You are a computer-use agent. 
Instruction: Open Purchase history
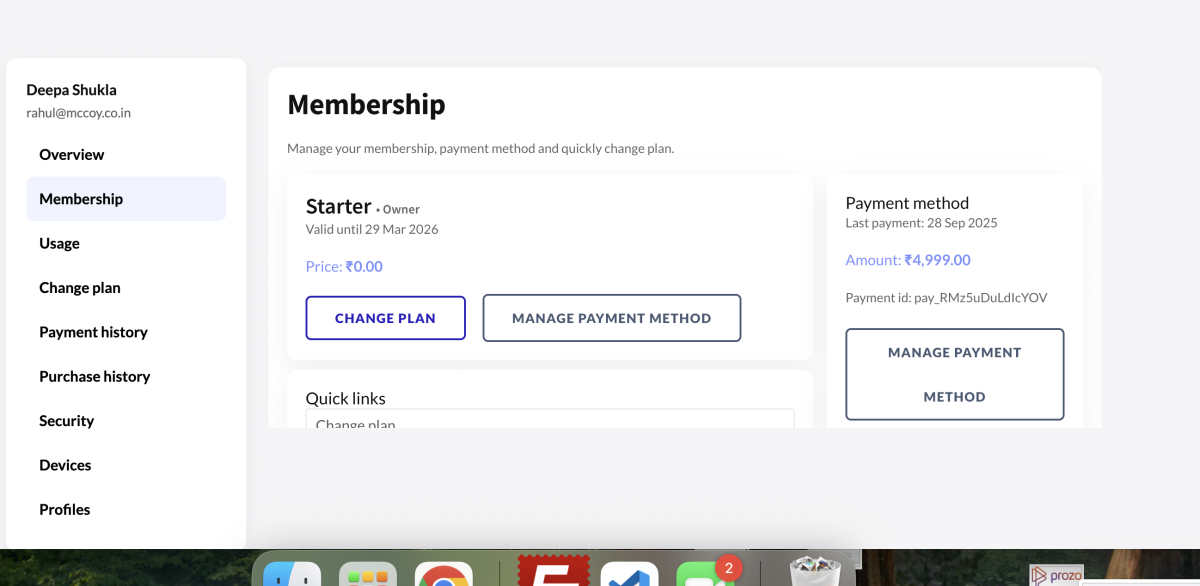click(95, 377)
